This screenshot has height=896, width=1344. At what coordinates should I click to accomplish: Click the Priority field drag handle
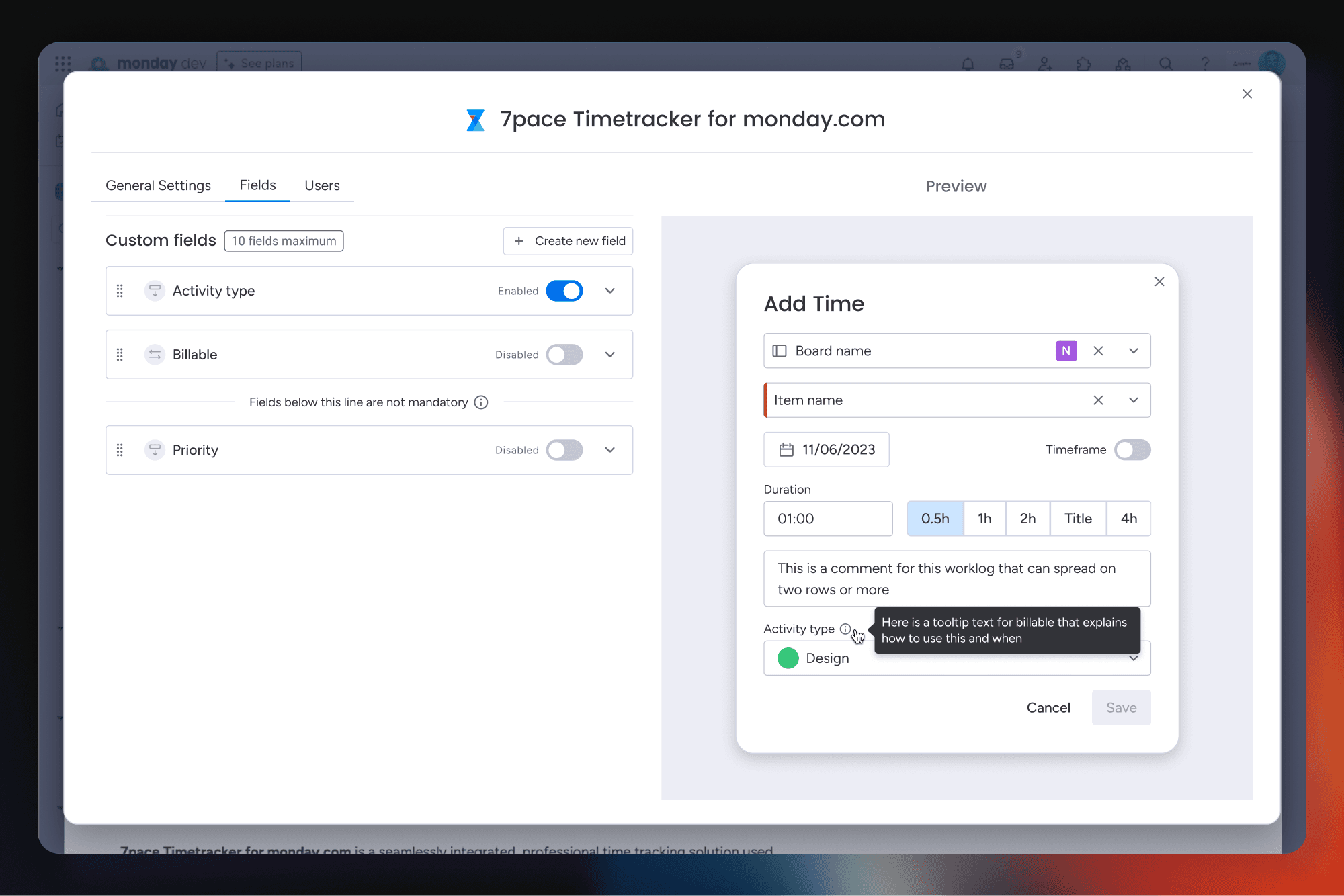pos(120,450)
